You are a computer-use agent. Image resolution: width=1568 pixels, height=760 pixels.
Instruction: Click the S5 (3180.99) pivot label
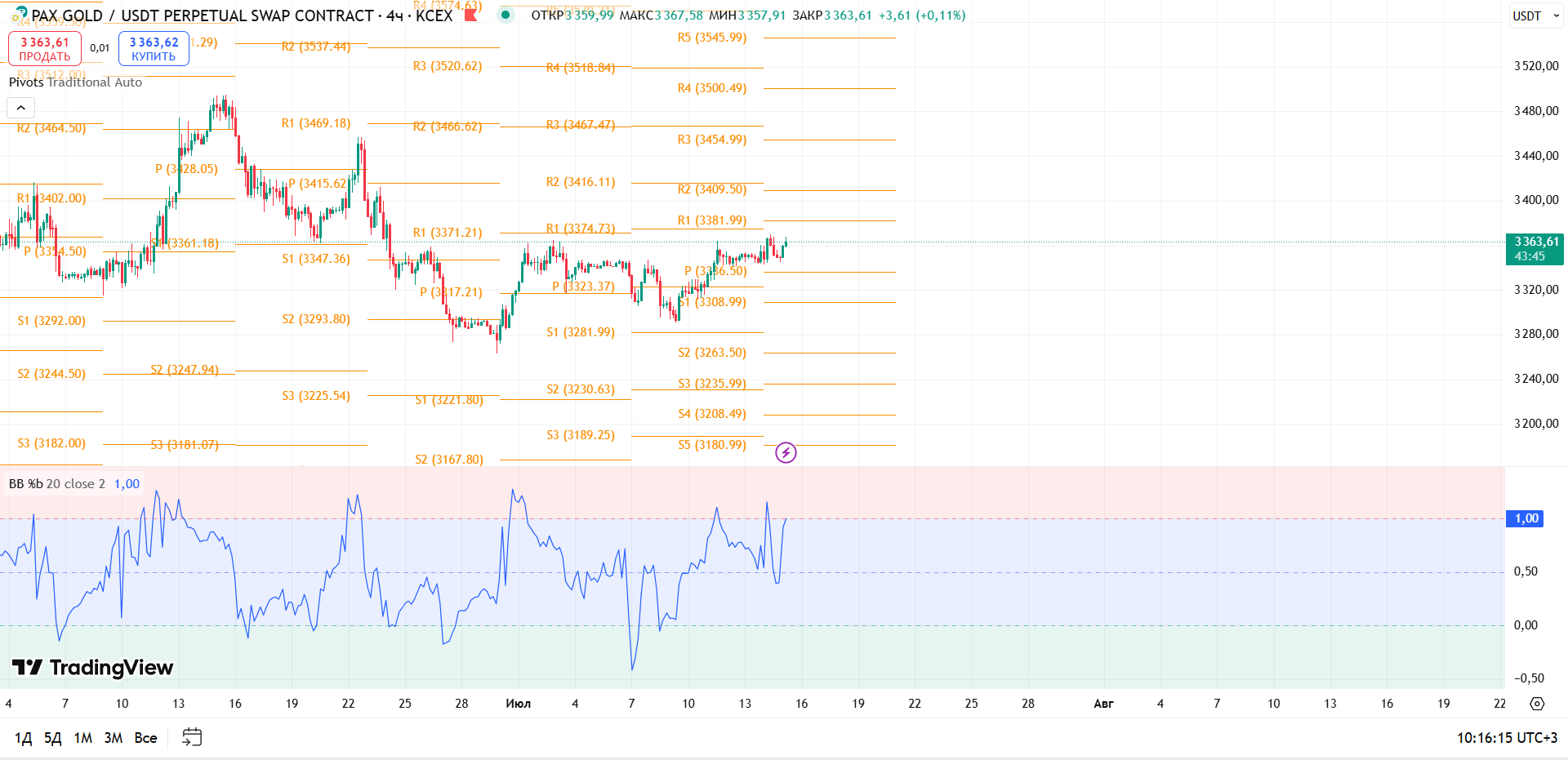pyautogui.click(x=712, y=445)
